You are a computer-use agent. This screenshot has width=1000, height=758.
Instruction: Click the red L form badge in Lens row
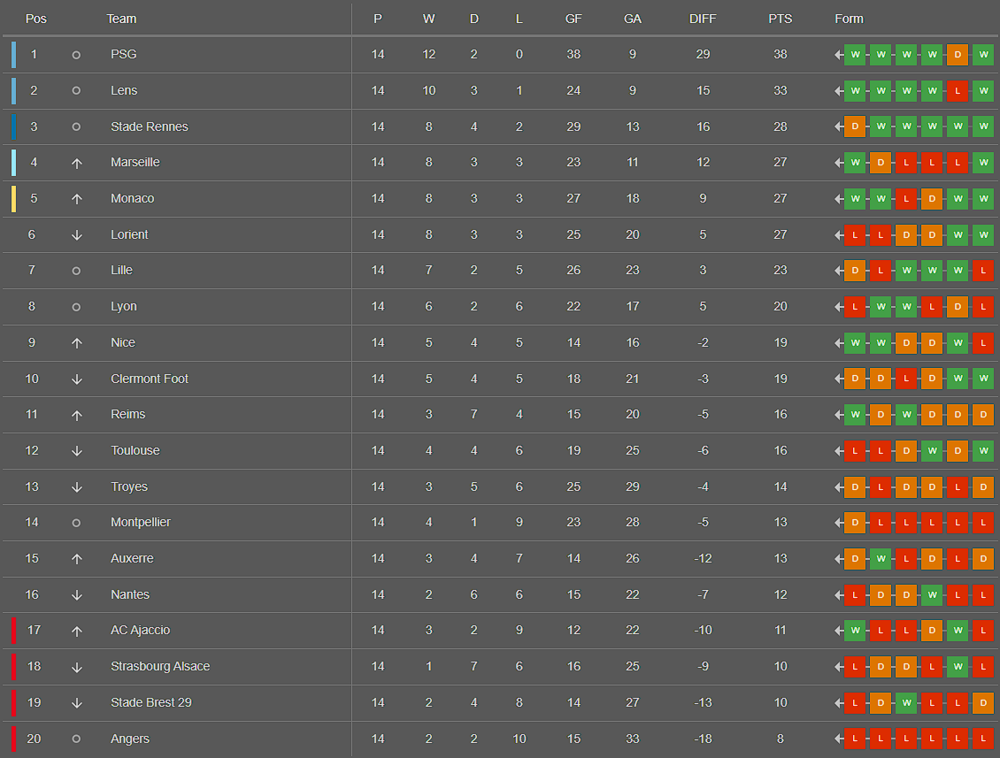[x=957, y=91]
